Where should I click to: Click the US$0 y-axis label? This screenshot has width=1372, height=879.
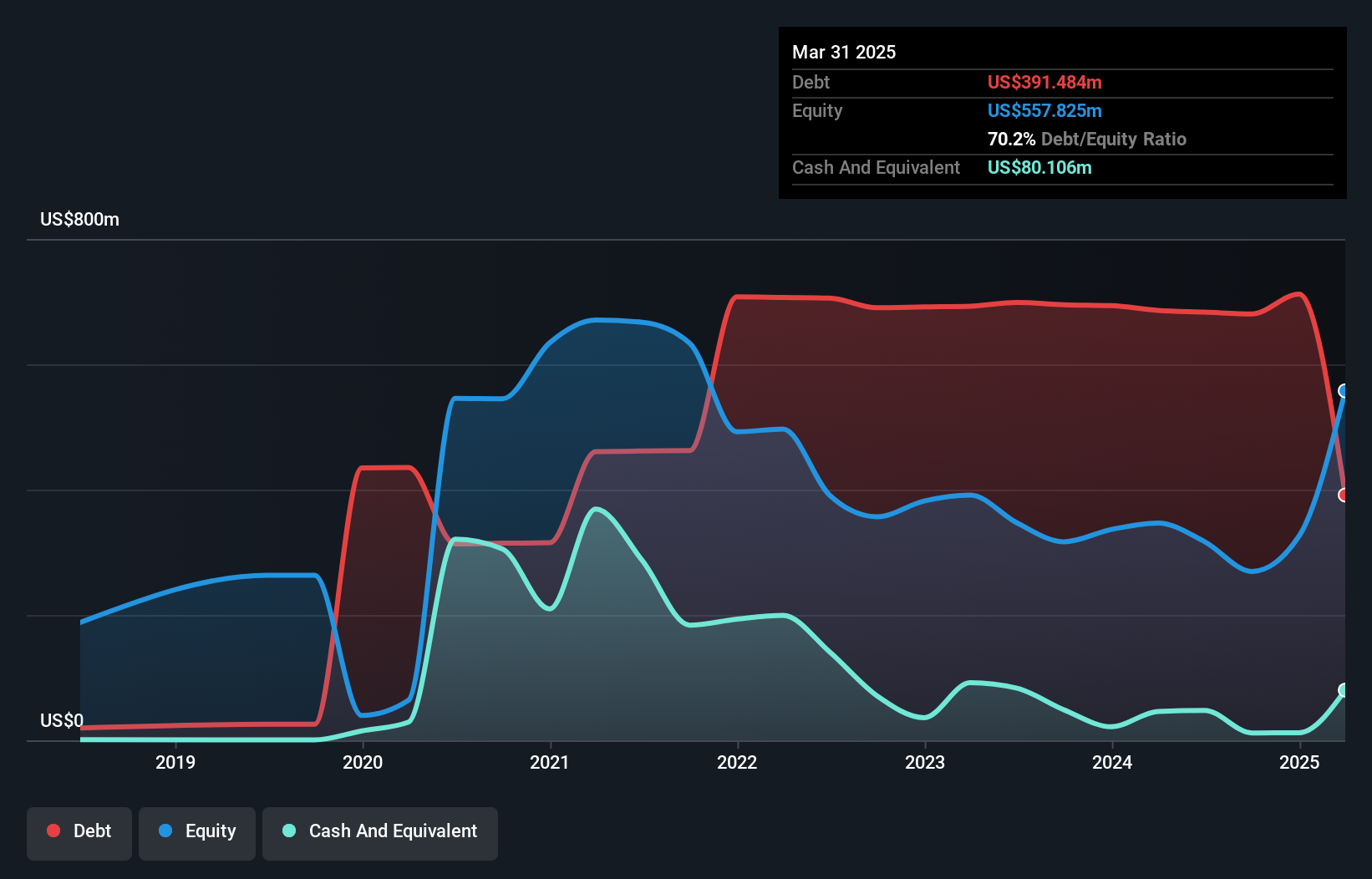[62, 720]
